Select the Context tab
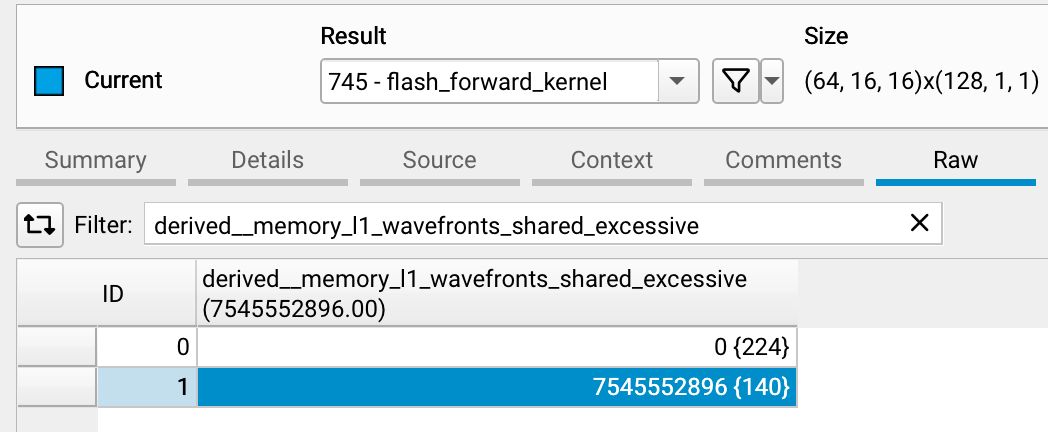Image resolution: width=1048 pixels, height=432 pixels. [611, 160]
